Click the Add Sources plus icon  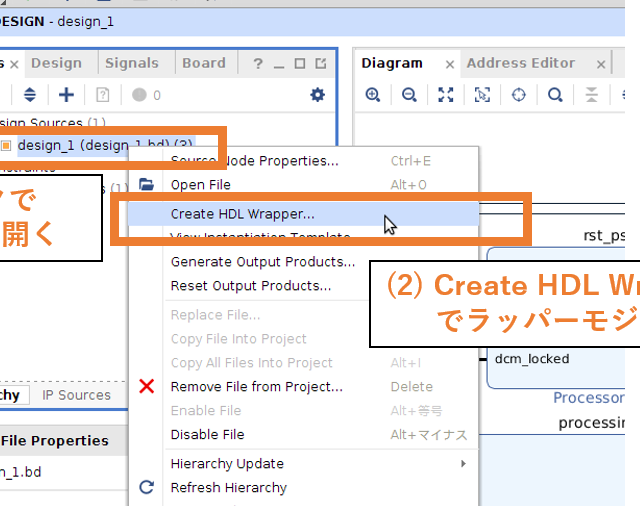click(x=66, y=95)
